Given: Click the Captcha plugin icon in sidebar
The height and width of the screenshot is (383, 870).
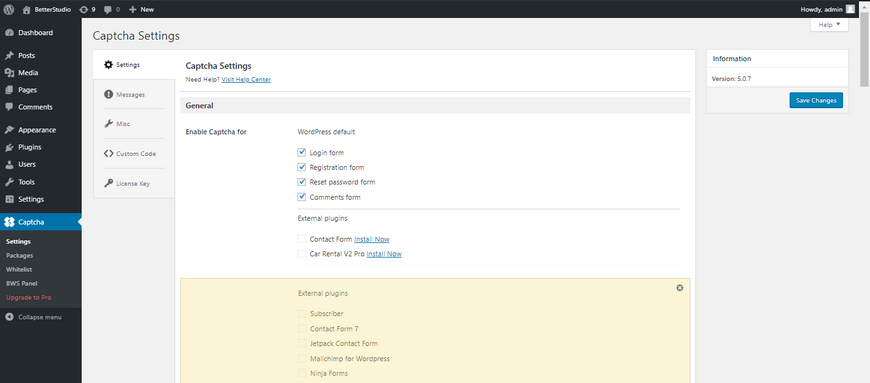Looking at the screenshot, I should (x=9, y=222).
